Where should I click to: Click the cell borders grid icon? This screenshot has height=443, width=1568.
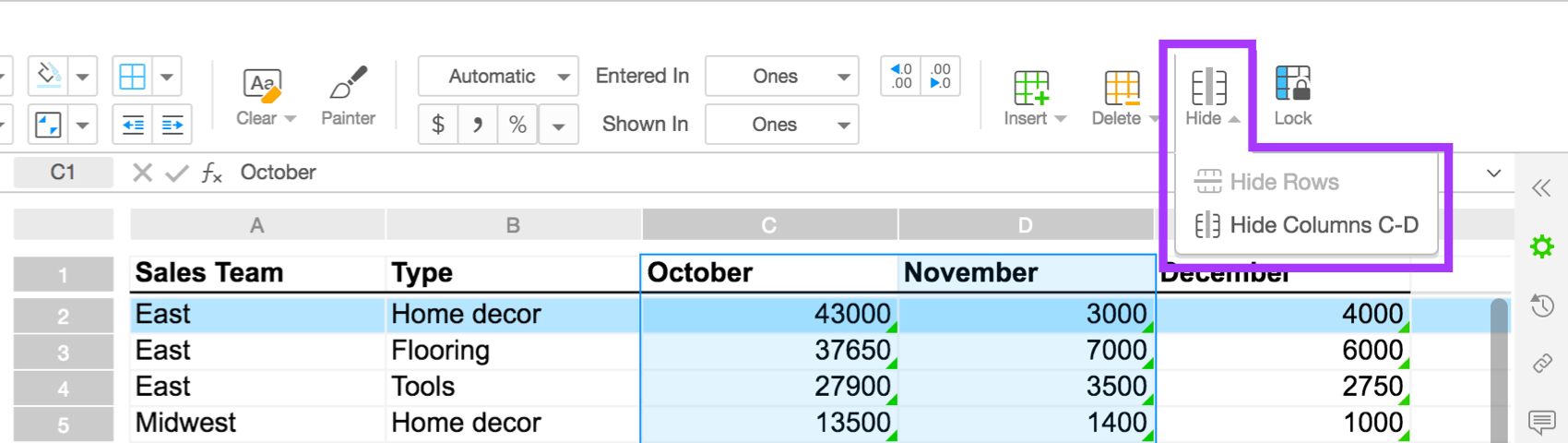pos(133,77)
